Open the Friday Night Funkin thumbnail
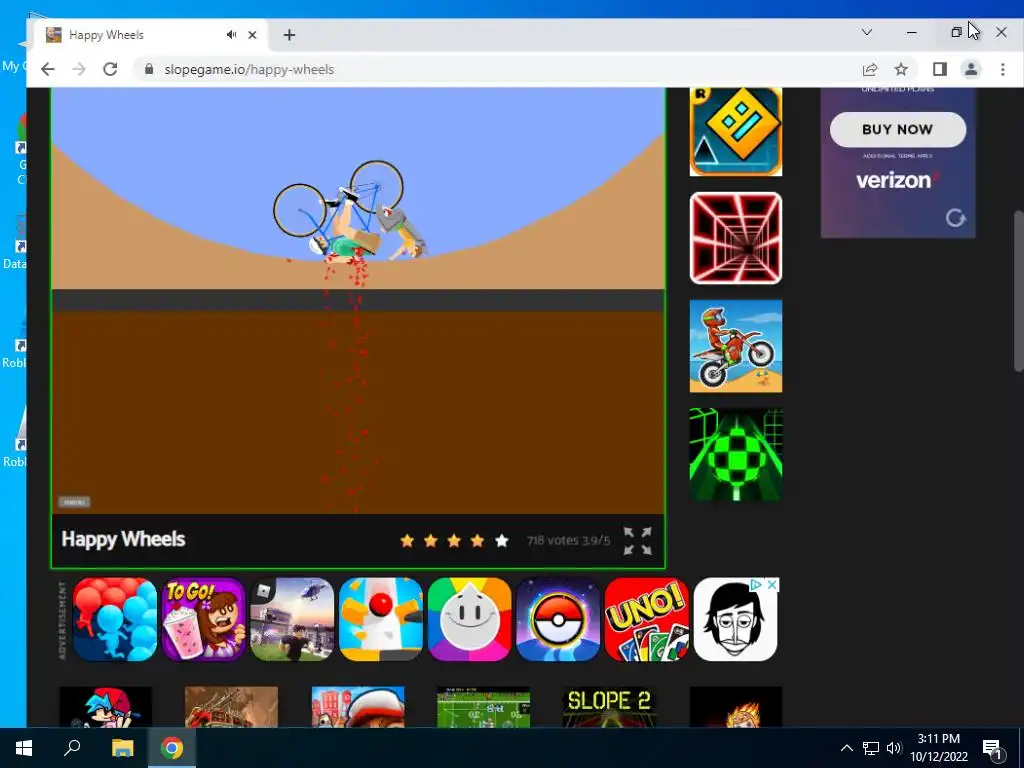 click(106, 707)
